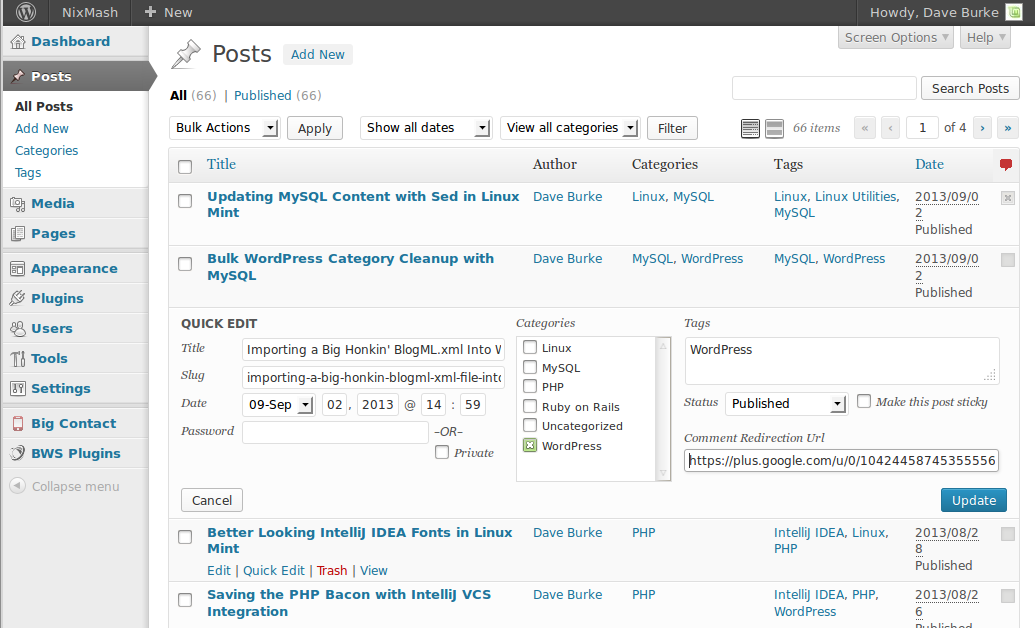Viewport: 1035px width, 628px height.
Task: Enable Make this post sticky
Action: (x=863, y=401)
